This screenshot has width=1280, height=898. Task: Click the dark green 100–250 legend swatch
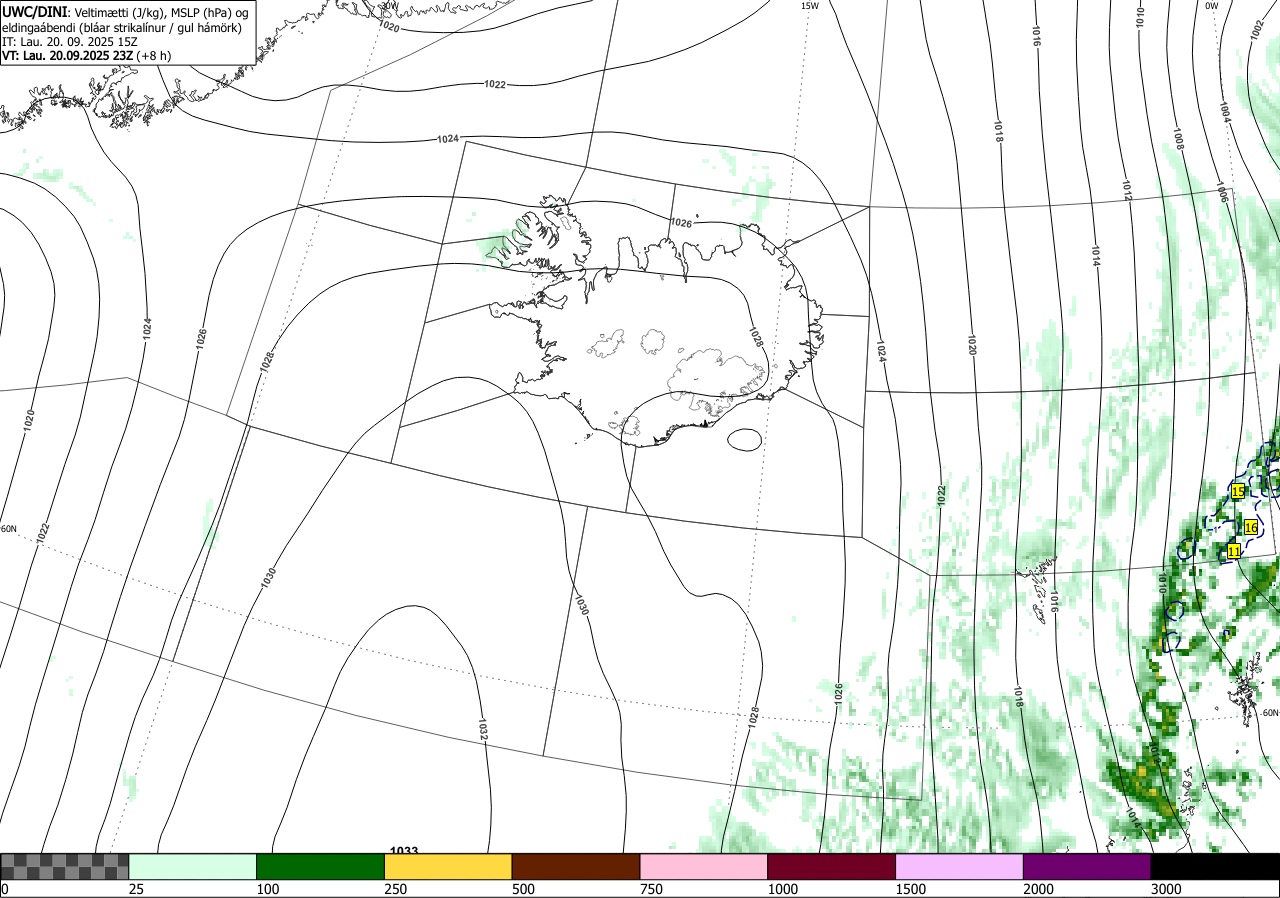pos(321,866)
